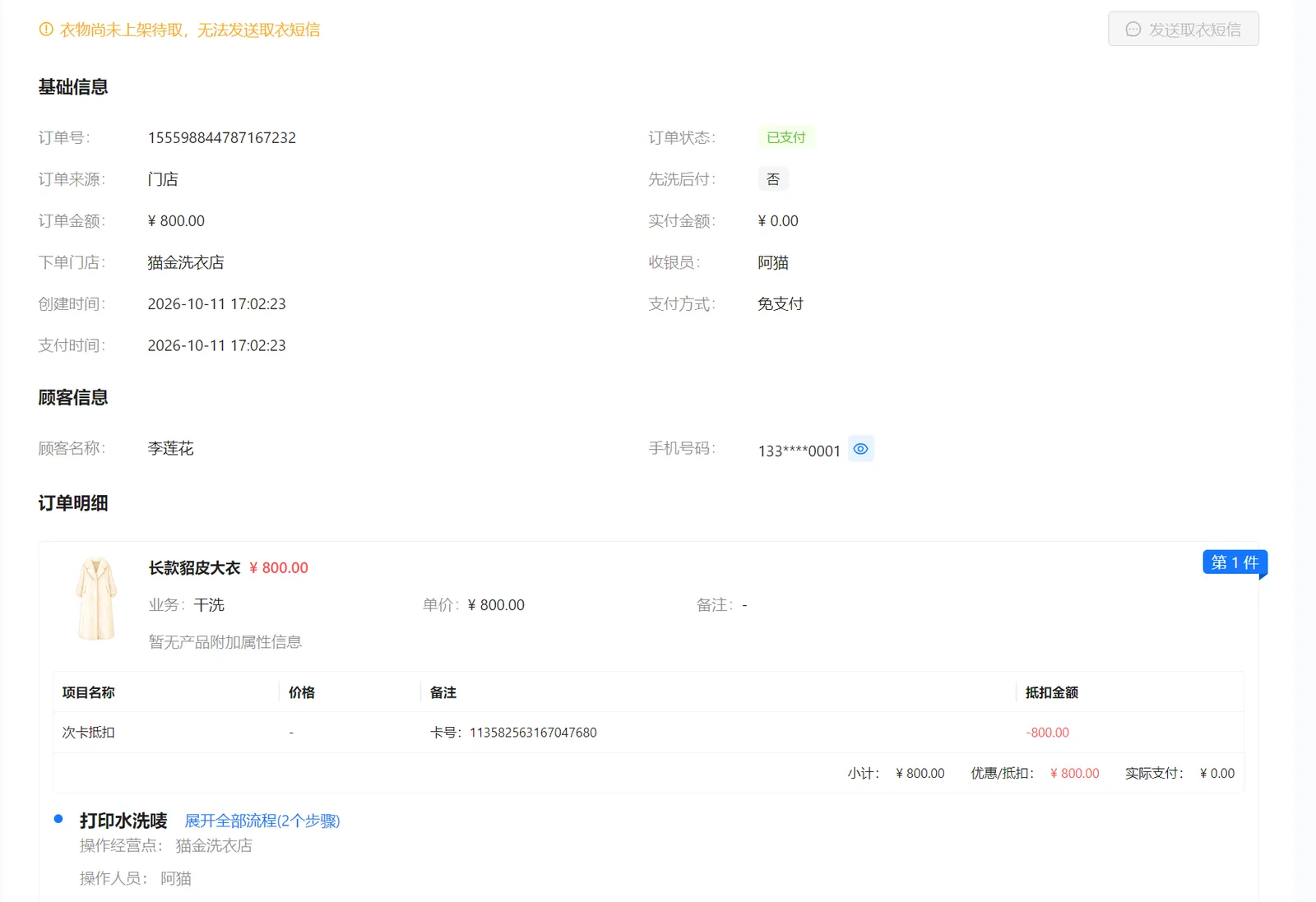Click customer name 李莲花
Image resolution: width=1316 pixels, height=902 pixels.
[x=171, y=448]
